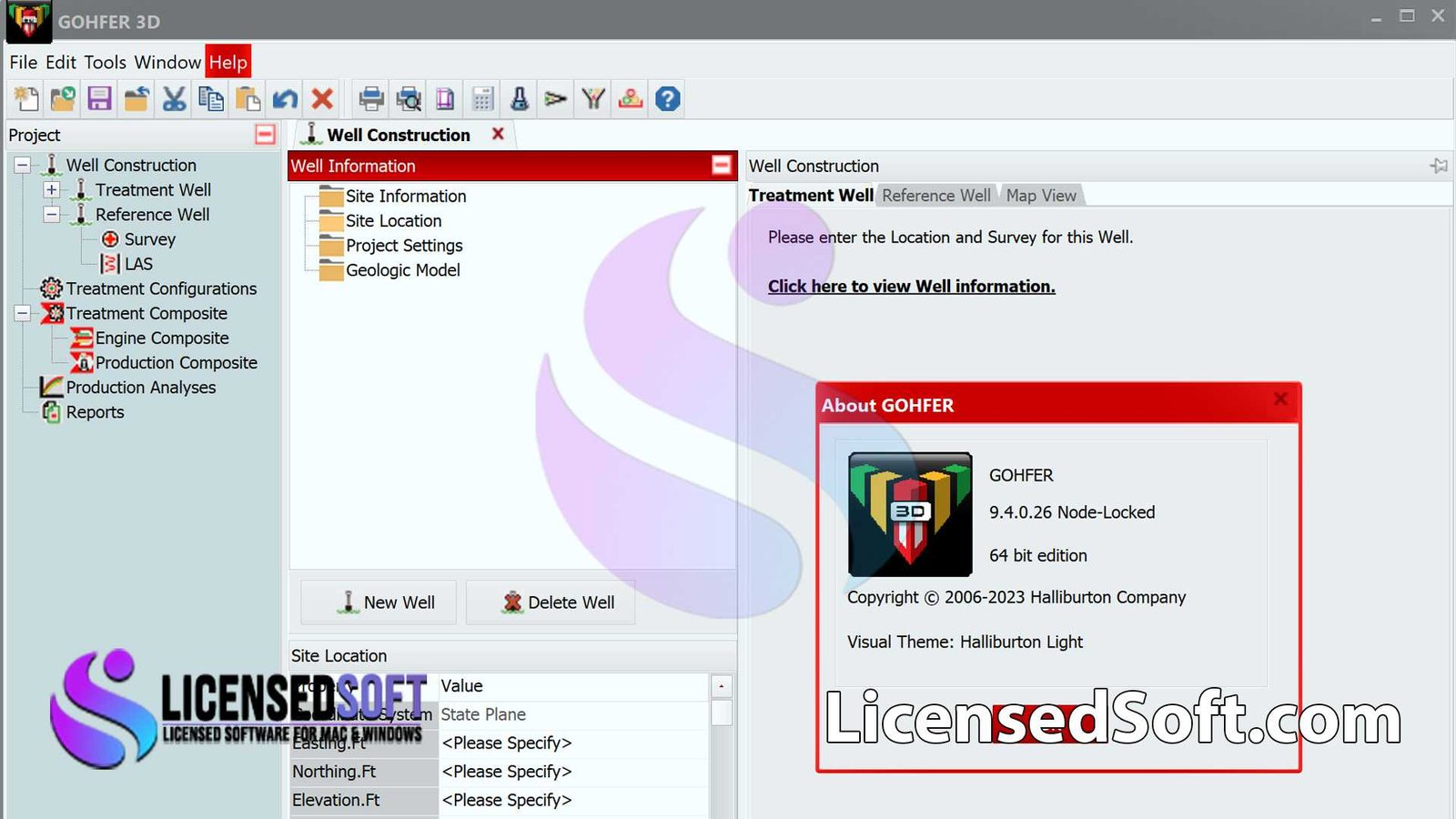This screenshot has height=819, width=1456.
Task: Click the New Well button
Action: (379, 602)
